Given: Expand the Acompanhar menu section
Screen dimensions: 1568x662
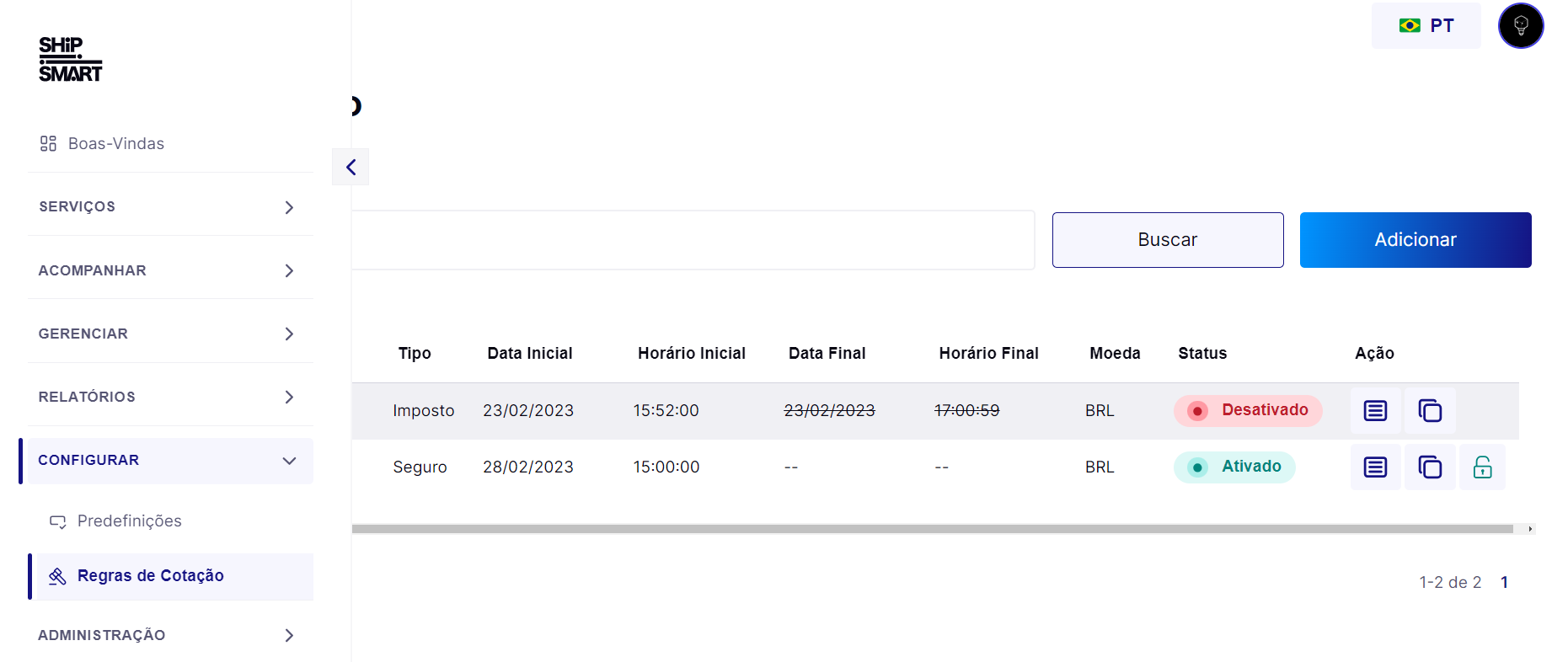Looking at the screenshot, I should (x=169, y=270).
